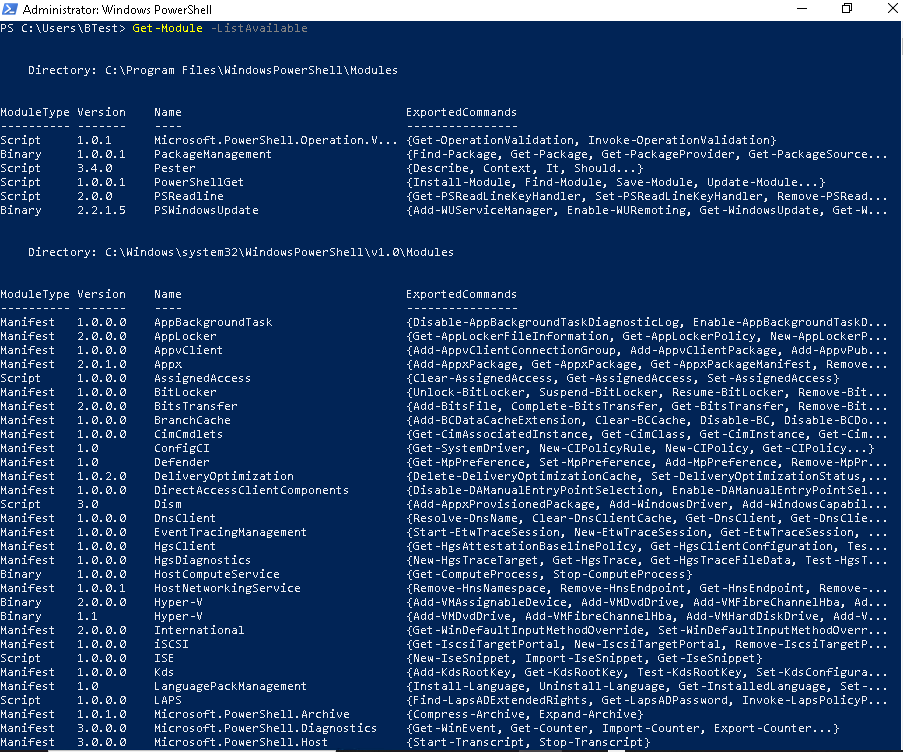
Task: Click the Get-OperationValidation exported commands
Action: (x=591, y=140)
